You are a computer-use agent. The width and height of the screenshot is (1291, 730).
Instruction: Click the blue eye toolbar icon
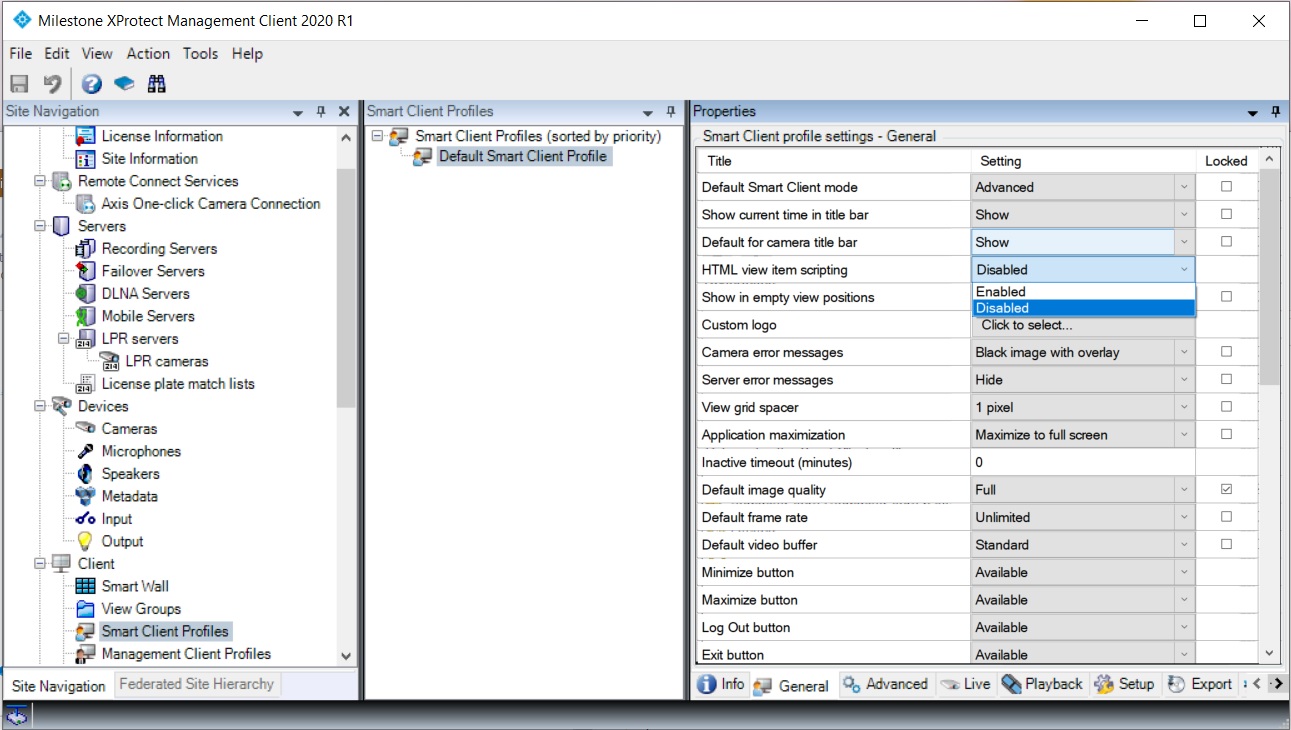[124, 84]
